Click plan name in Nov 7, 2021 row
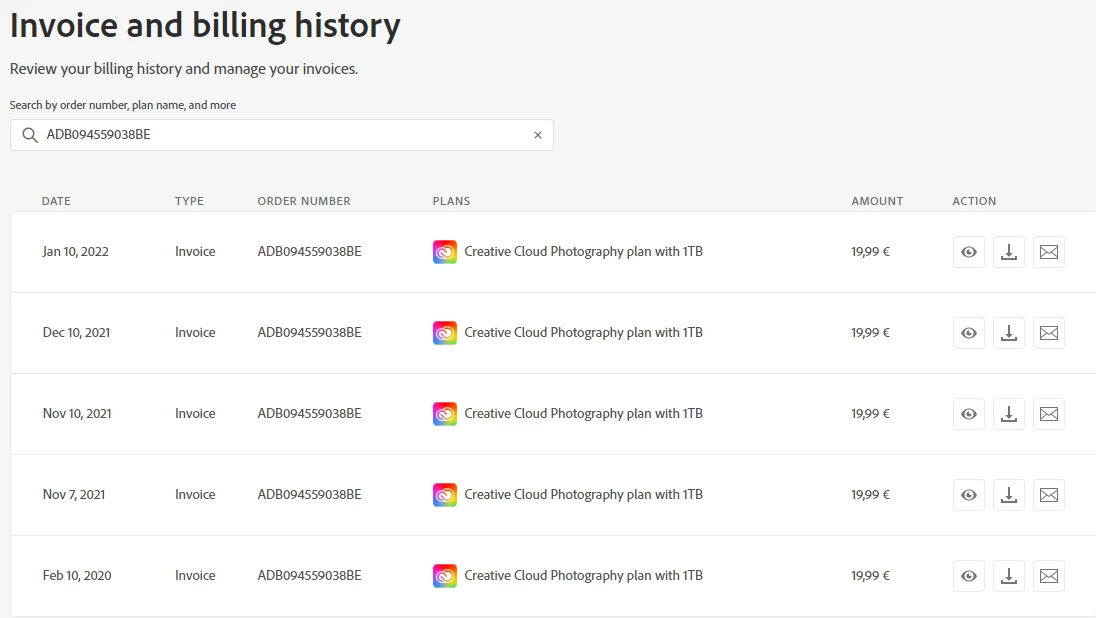This screenshot has height=618, width=1096. pos(584,495)
